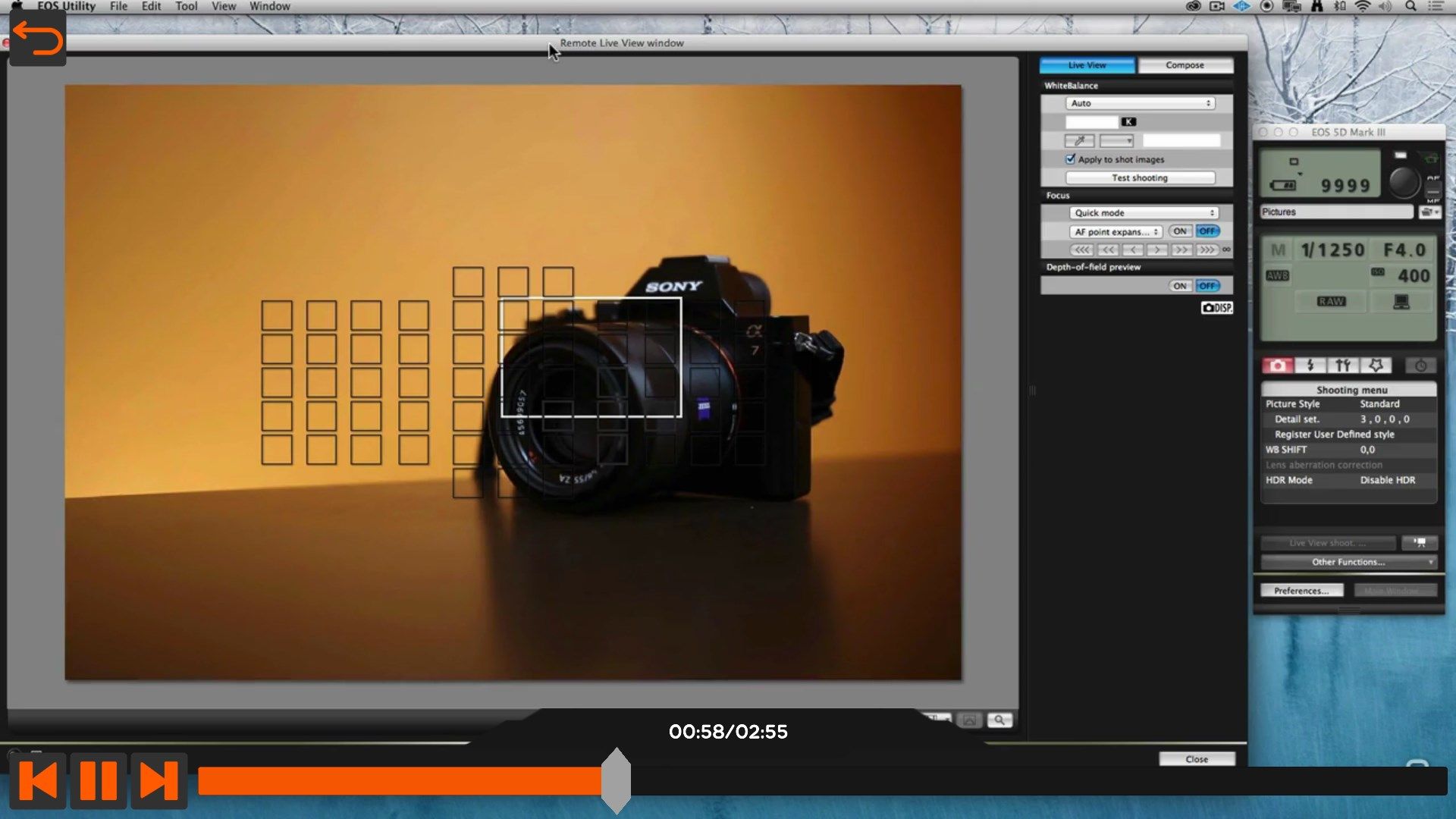Go back with the orange return arrow
1456x819 pixels.
(x=38, y=39)
